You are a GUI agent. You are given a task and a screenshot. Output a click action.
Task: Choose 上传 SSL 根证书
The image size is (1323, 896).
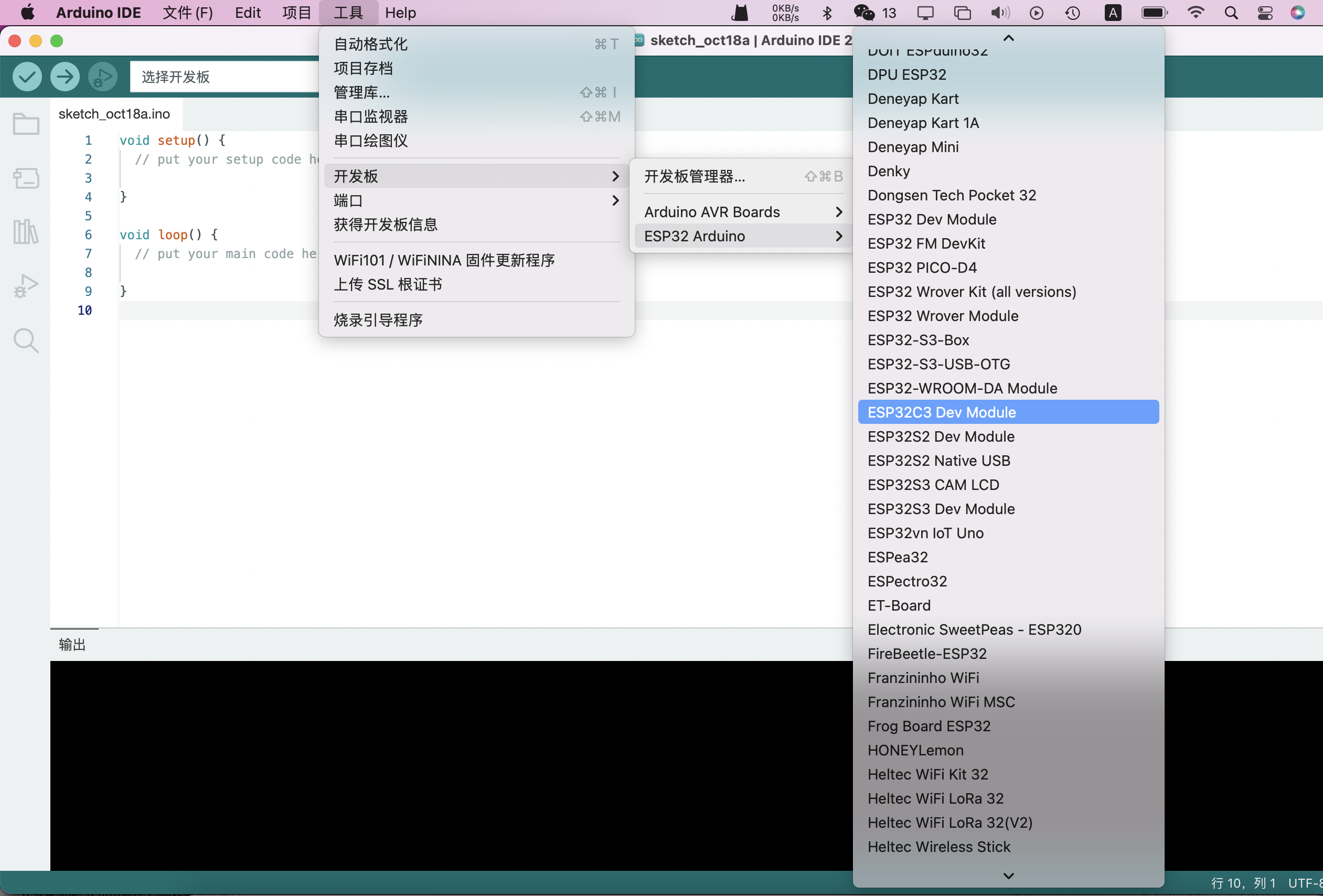point(476,284)
